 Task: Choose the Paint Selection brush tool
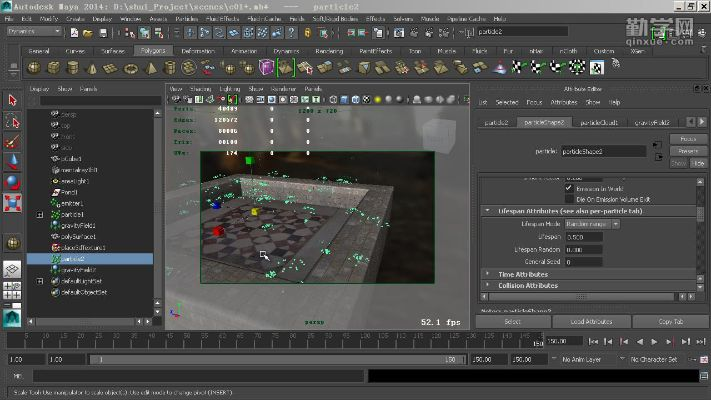(12, 141)
